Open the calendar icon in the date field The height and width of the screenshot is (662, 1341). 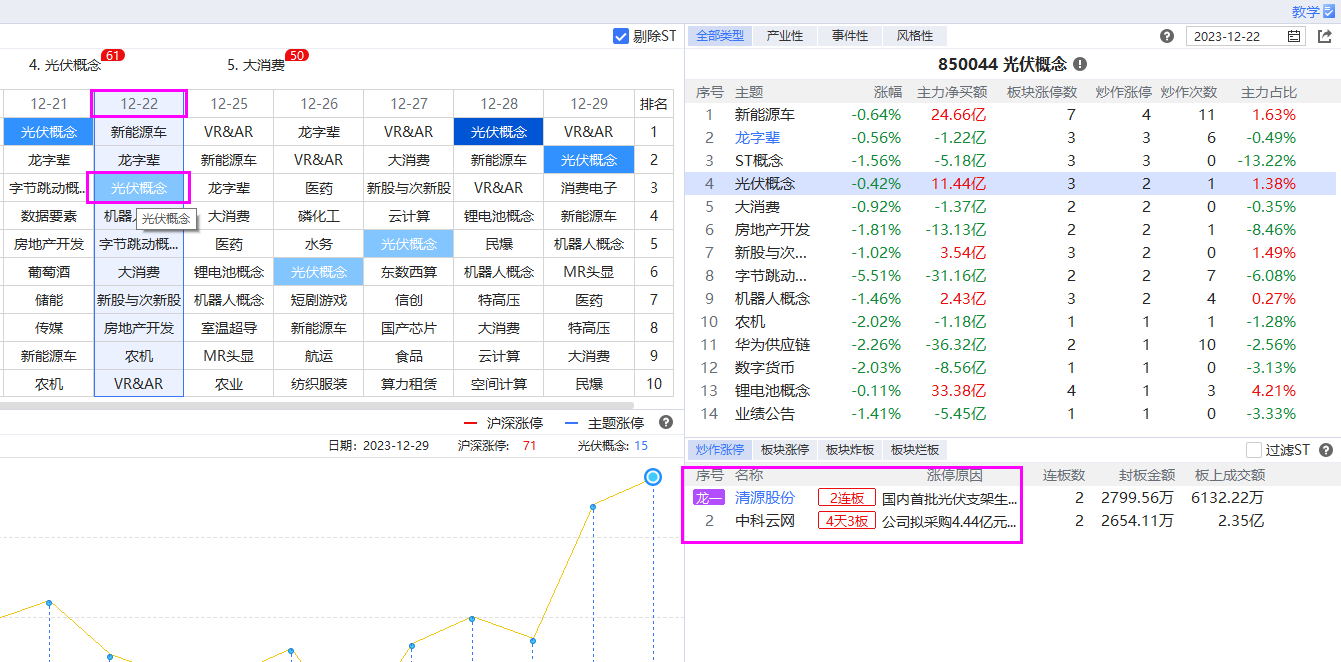[x=1294, y=36]
